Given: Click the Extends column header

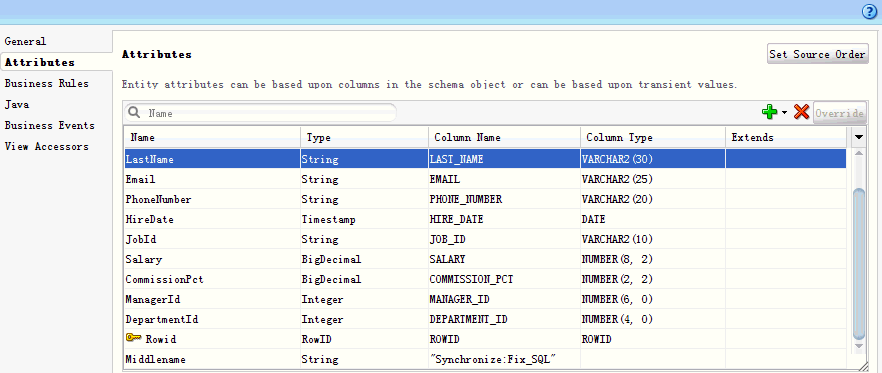Looking at the screenshot, I should (x=786, y=137).
